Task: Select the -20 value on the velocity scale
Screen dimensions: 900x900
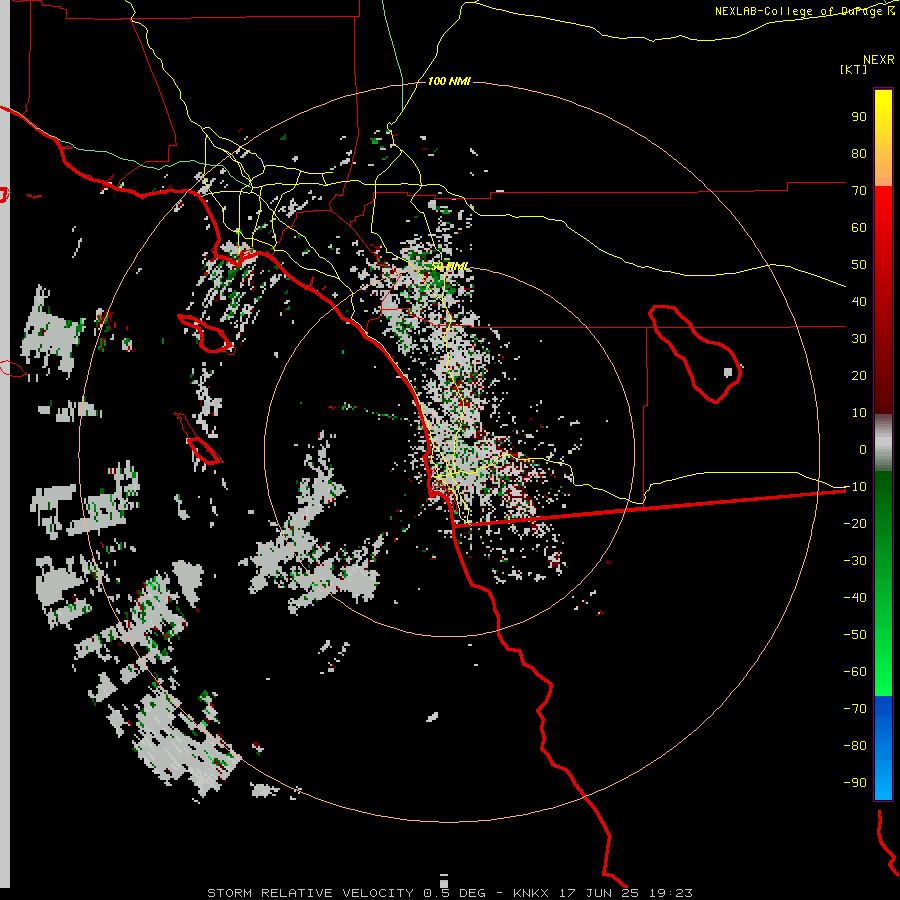Action: point(855,523)
